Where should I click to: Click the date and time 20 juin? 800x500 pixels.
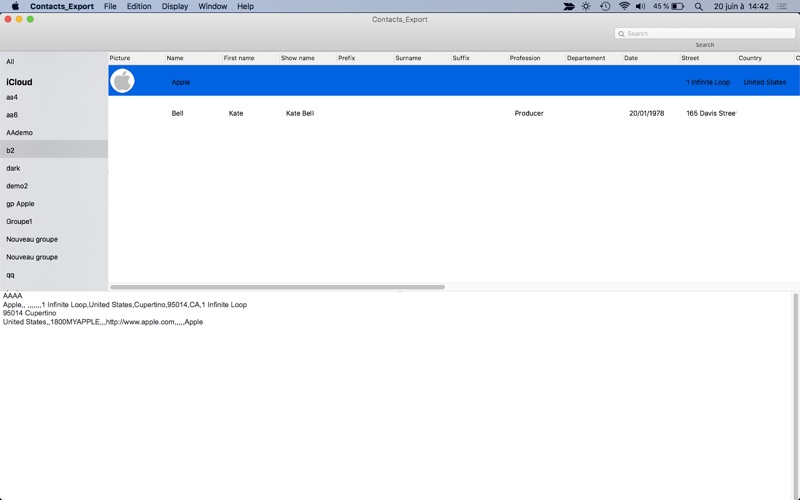tap(741, 6)
